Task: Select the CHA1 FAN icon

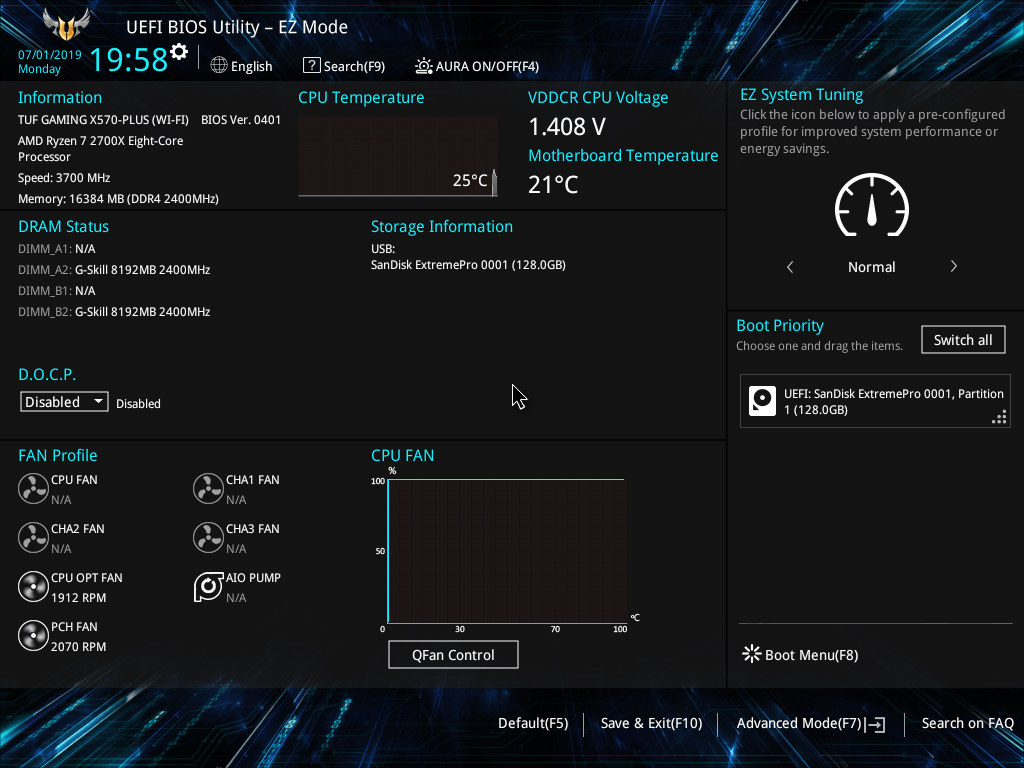Action: pyautogui.click(x=208, y=488)
